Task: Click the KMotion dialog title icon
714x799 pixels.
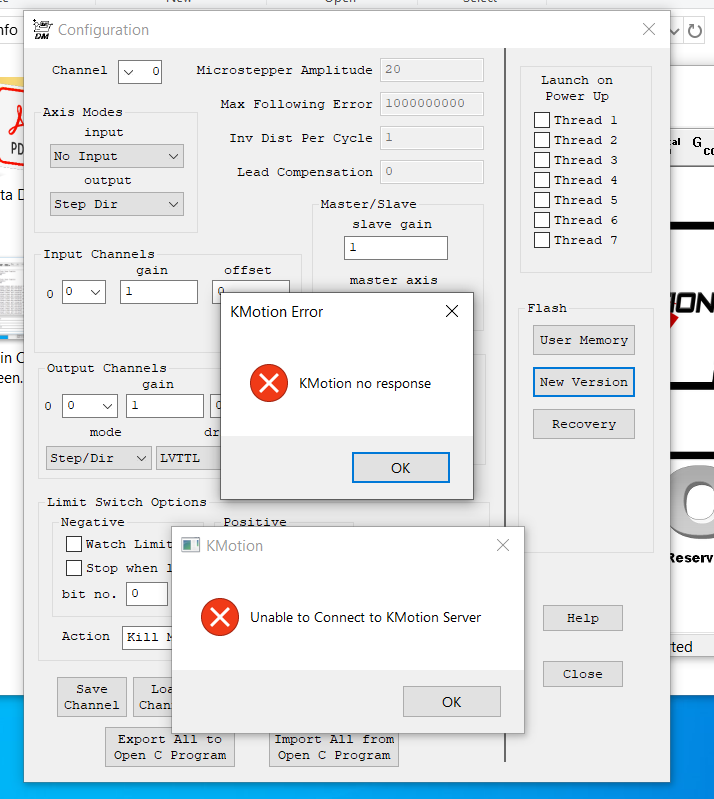Action: pyautogui.click(x=190, y=546)
